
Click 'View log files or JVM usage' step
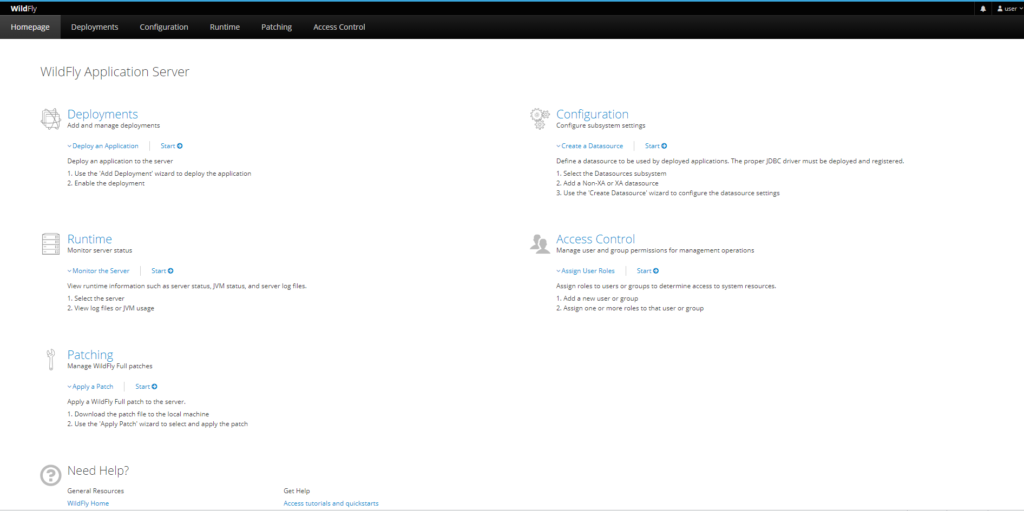pos(111,308)
